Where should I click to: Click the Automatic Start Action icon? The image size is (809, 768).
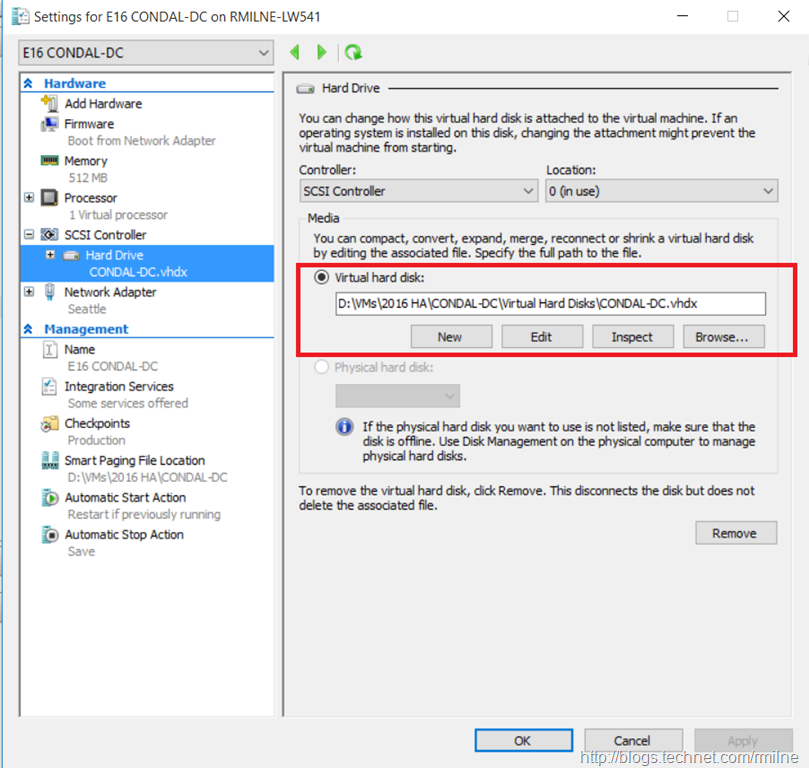pyautogui.click(x=49, y=498)
